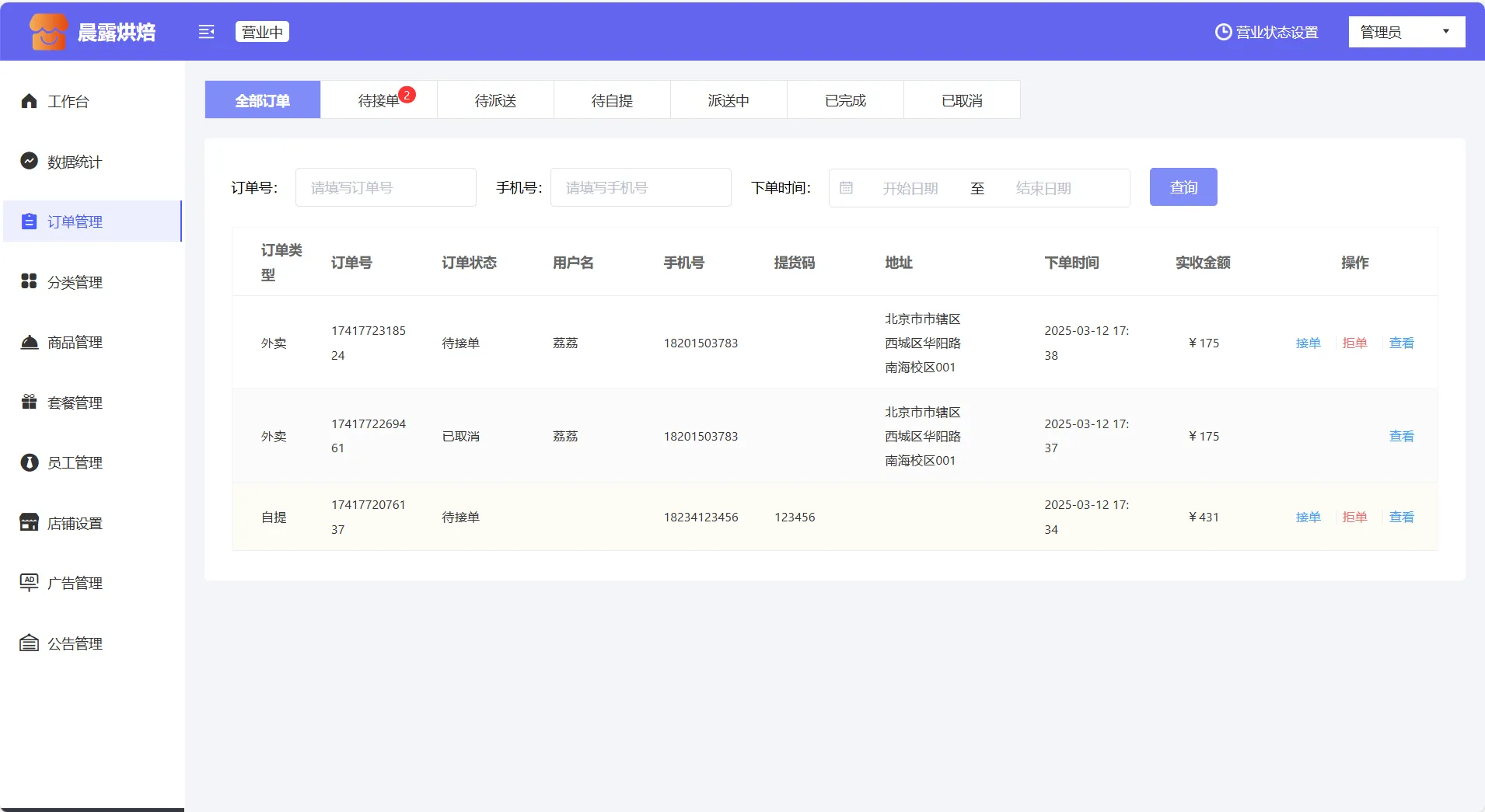The height and width of the screenshot is (812, 1485).
Task: Click the 公告管理 notice icon
Action: click(29, 643)
